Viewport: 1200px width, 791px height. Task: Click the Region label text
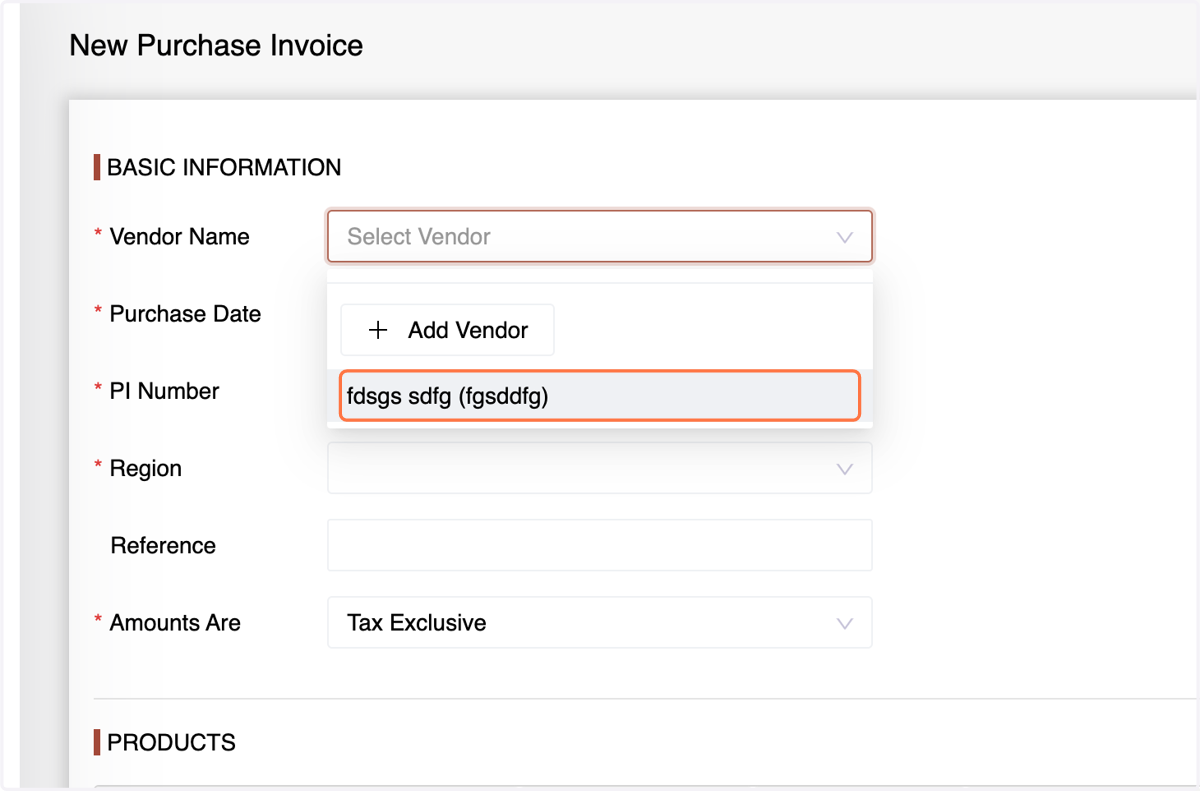[x=145, y=468]
